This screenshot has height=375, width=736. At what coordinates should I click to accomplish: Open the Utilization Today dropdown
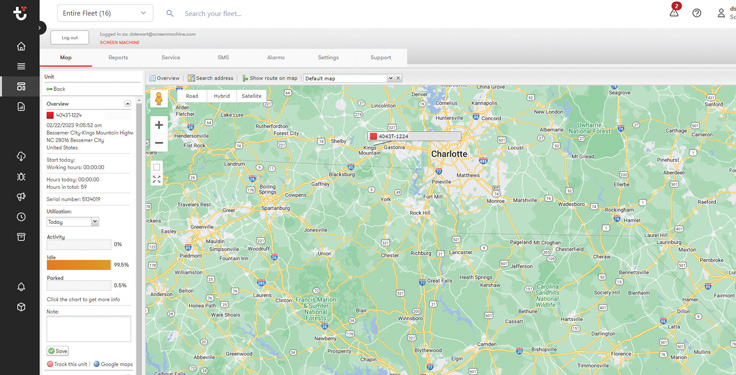[x=73, y=222]
